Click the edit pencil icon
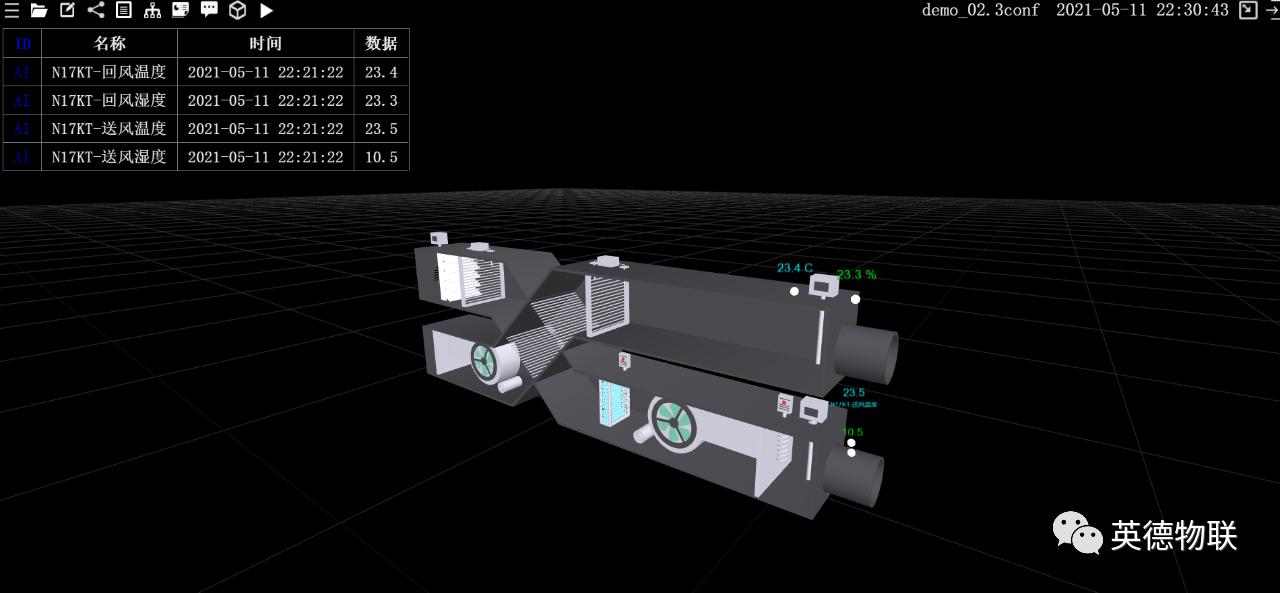Viewport: 1280px width, 593px height. (x=67, y=10)
